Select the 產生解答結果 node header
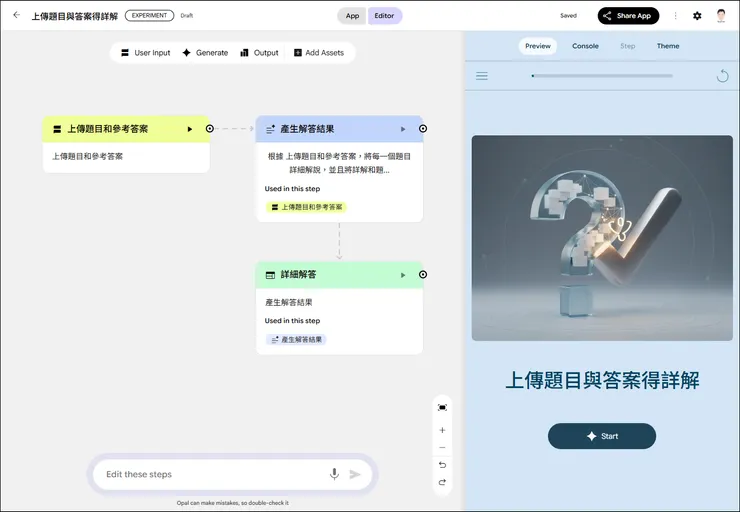 pyautogui.click(x=339, y=129)
